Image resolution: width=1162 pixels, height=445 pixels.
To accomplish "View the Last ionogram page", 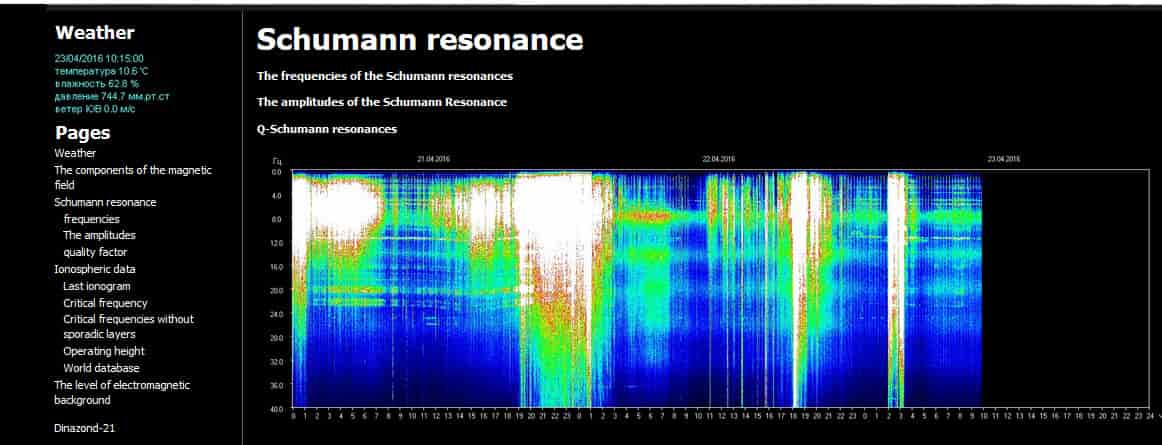I will click(x=96, y=286).
